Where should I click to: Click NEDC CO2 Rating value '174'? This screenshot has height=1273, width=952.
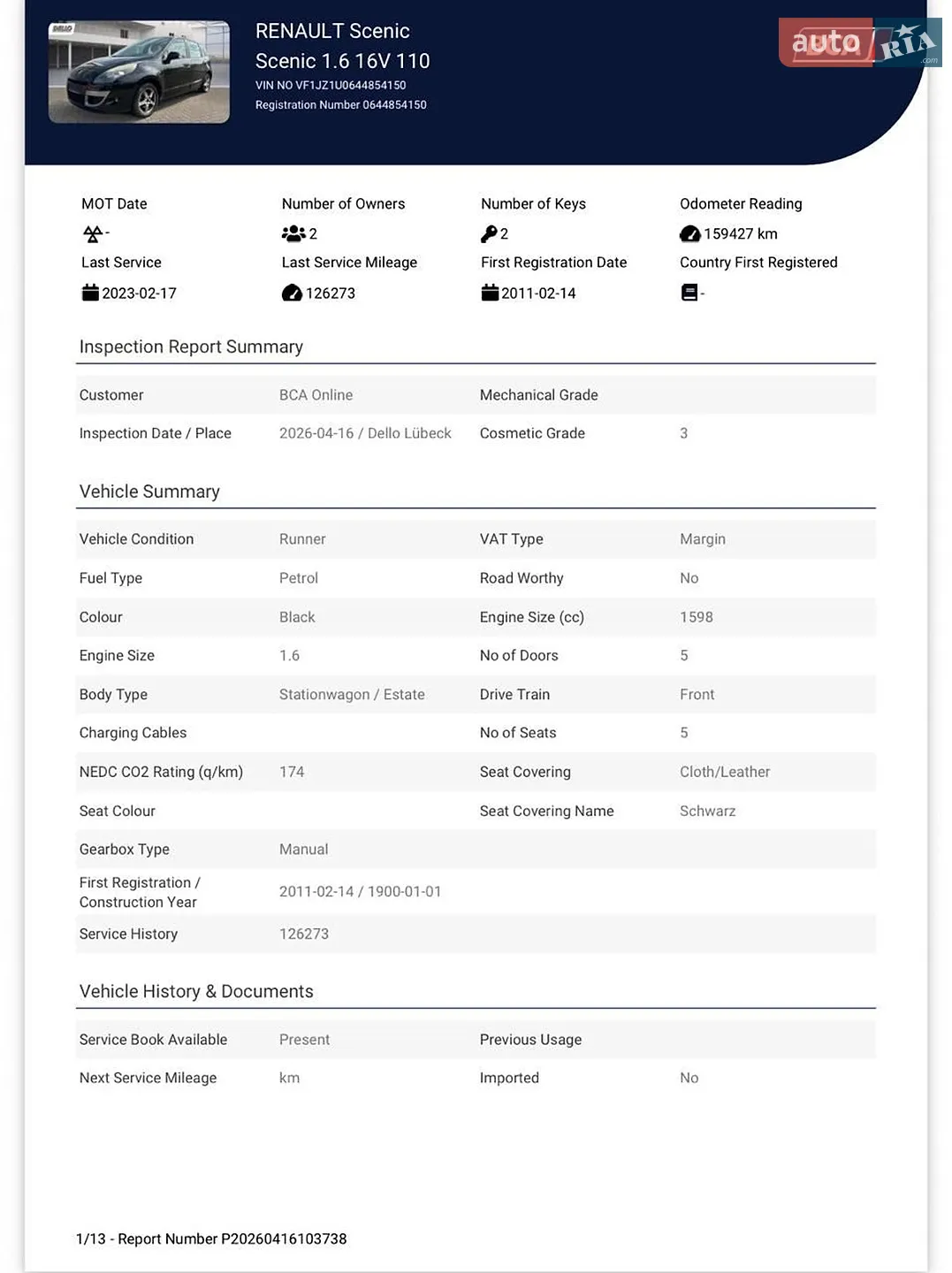point(292,772)
